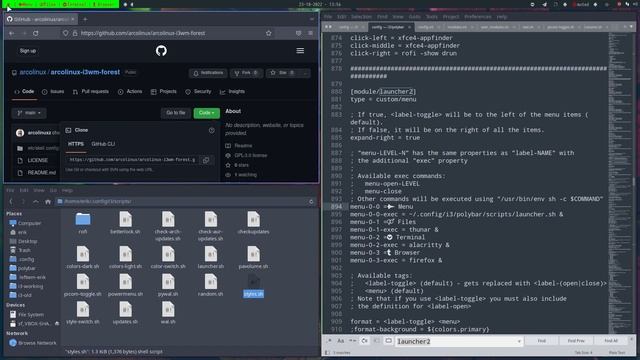Open the main branch dropdown
The width and height of the screenshot is (640, 360).
click(29, 113)
